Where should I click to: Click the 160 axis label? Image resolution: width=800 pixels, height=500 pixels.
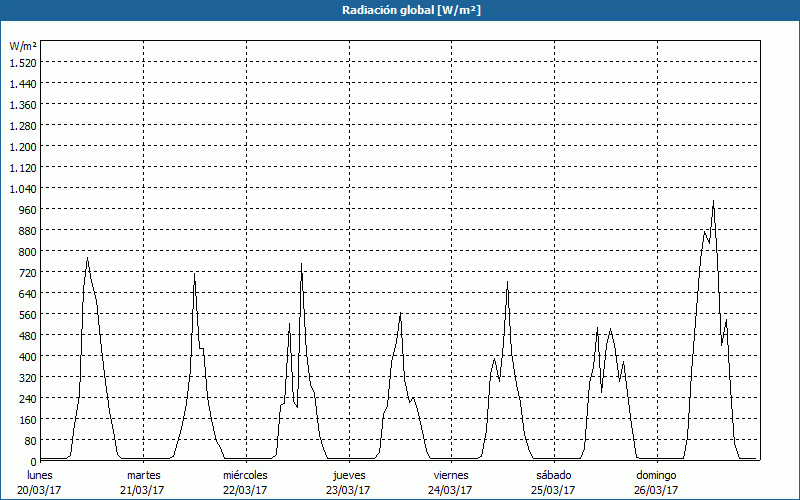click(28, 420)
